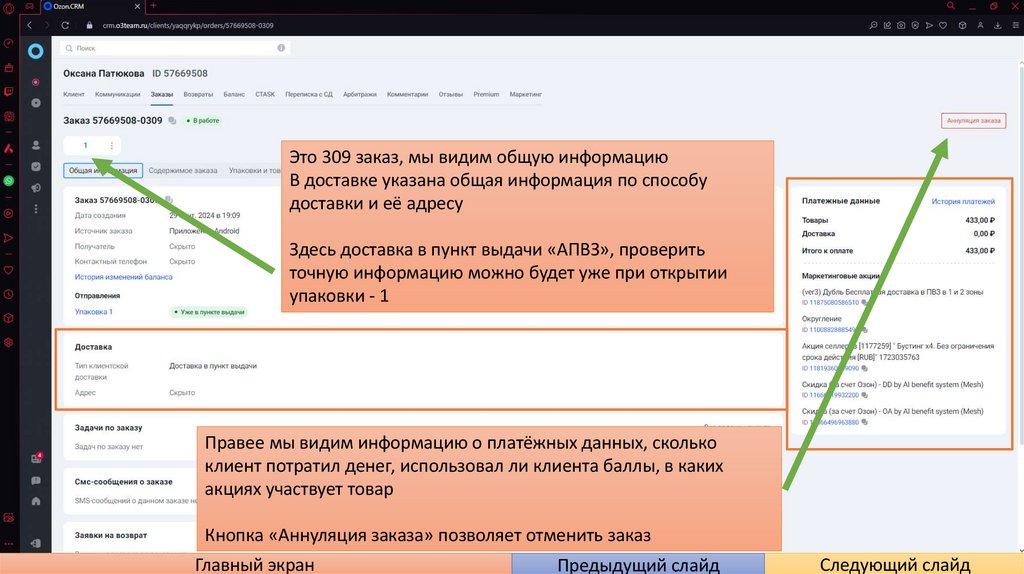Viewport: 1024px width, 574px height.
Task: Open the CRM sidebar tasks checkmark icon
Action: [x=36, y=167]
